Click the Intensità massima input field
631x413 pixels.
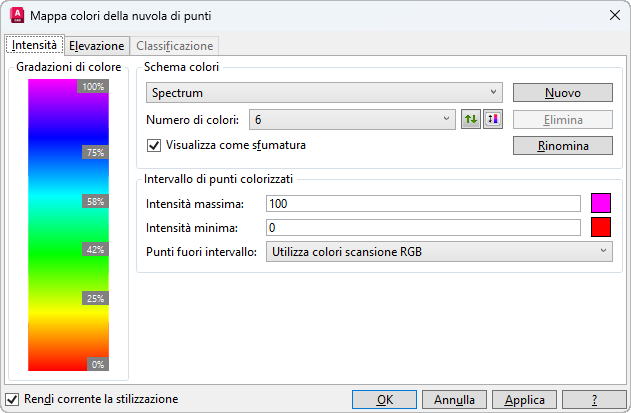423,204
